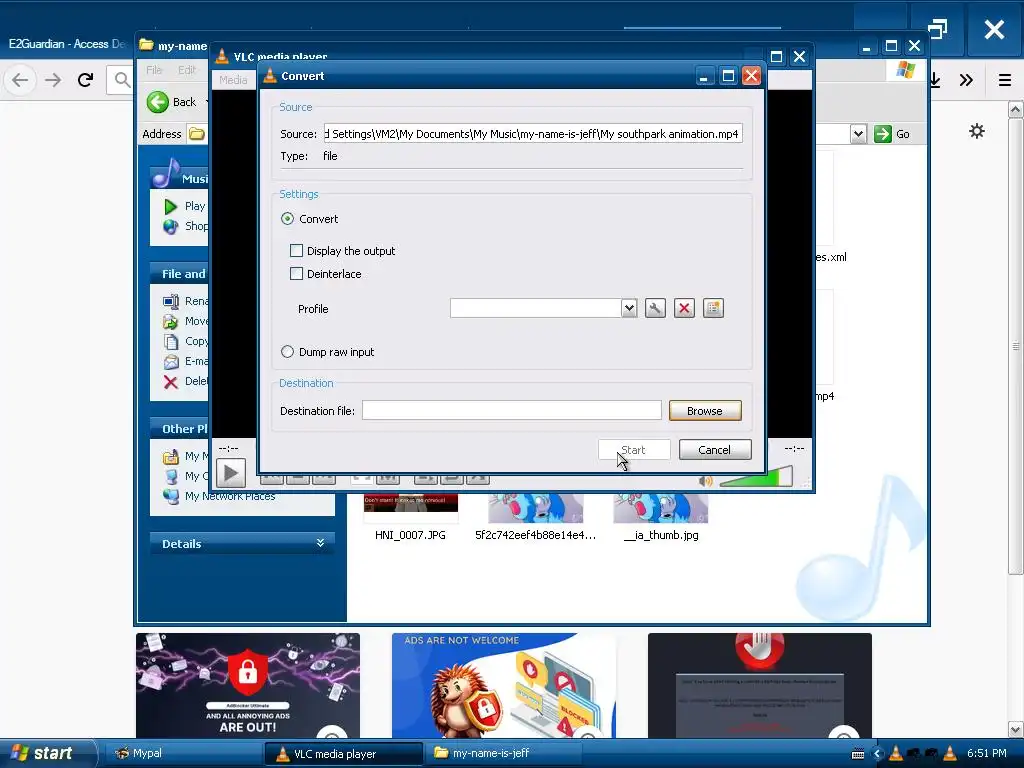
Task: Click Shop for music online icon
Action: pyautogui.click(x=170, y=226)
